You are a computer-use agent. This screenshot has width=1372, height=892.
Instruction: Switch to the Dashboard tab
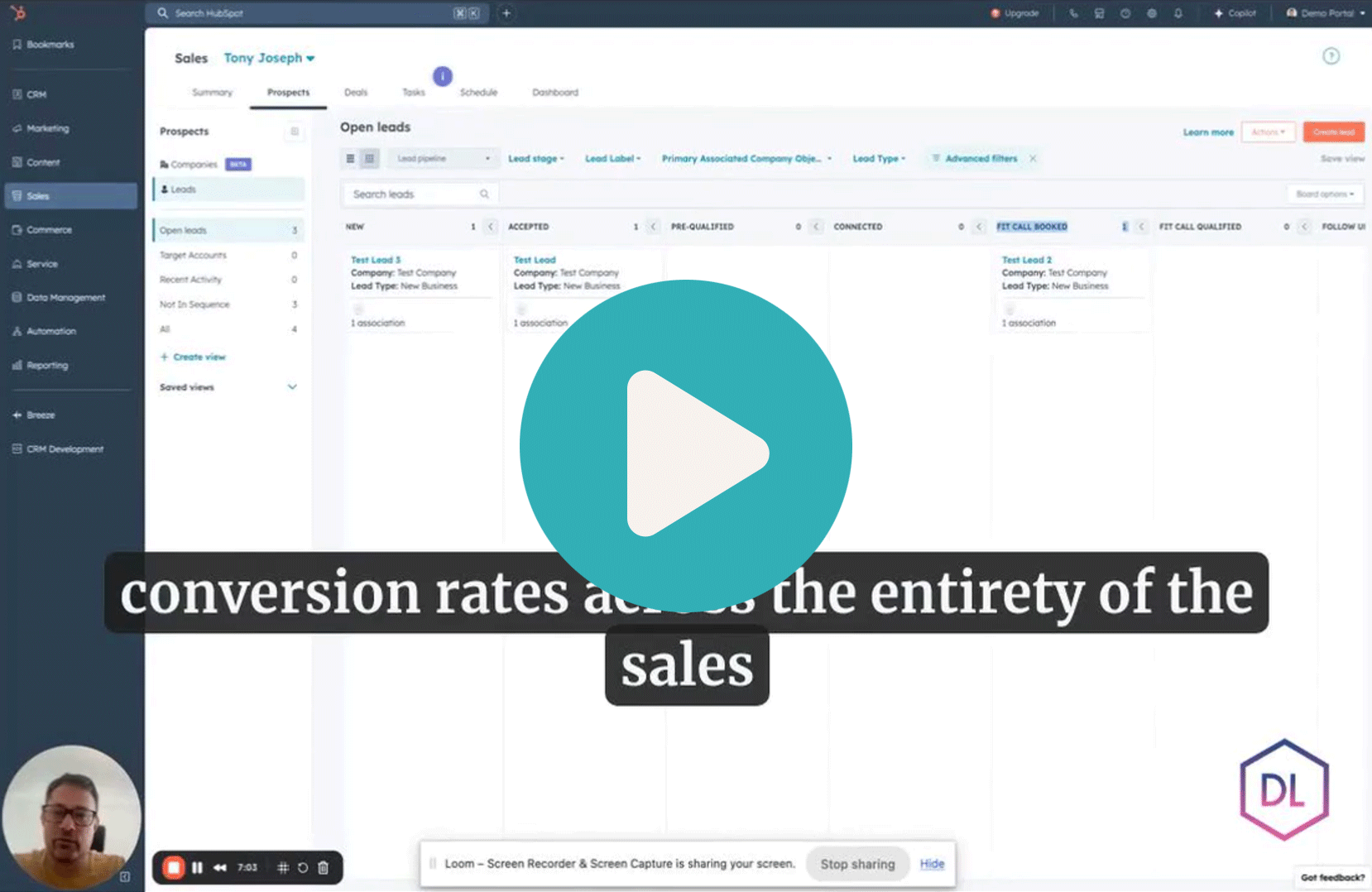pos(555,93)
